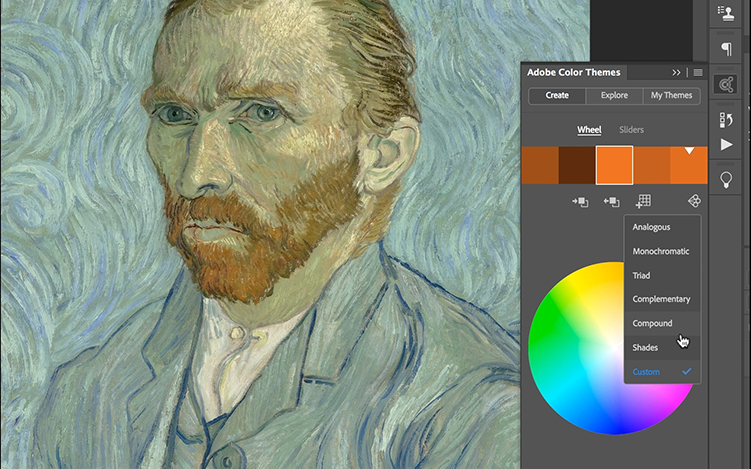Screen dimensions: 751x469
Task: Open the History panel icon
Action: tap(727, 119)
